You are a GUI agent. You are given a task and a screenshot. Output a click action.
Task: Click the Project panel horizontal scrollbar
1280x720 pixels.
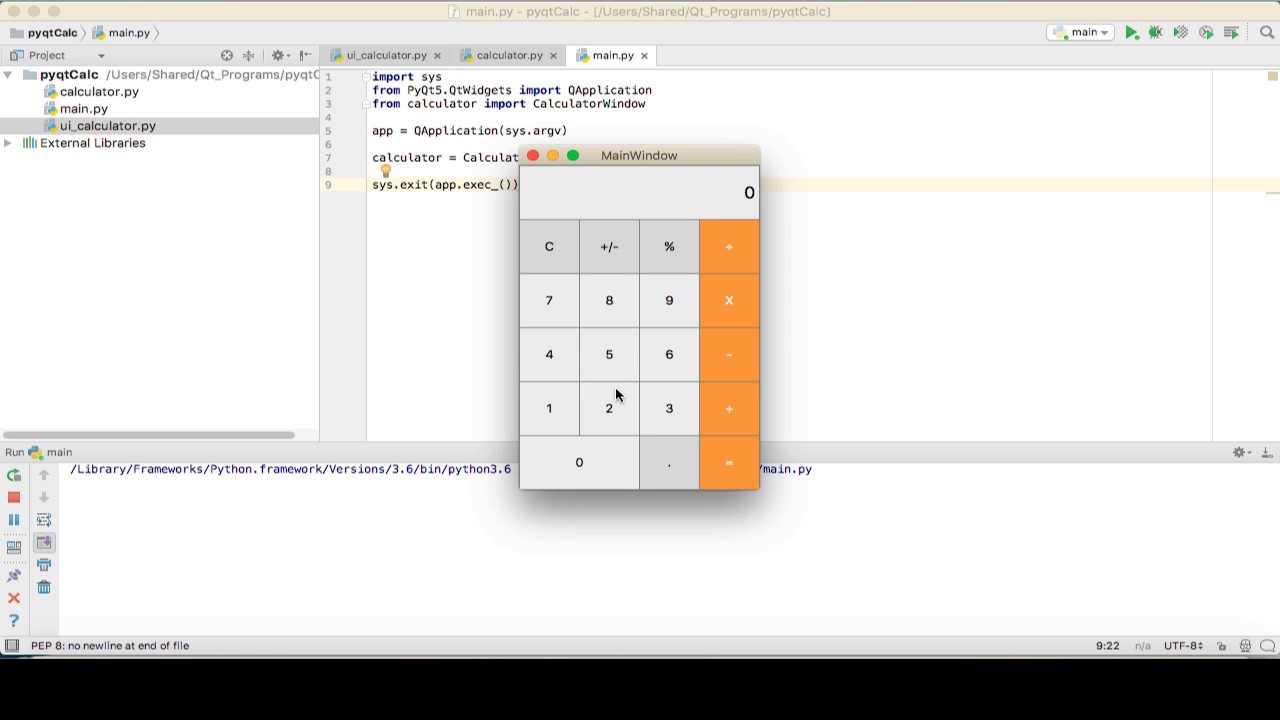point(149,435)
